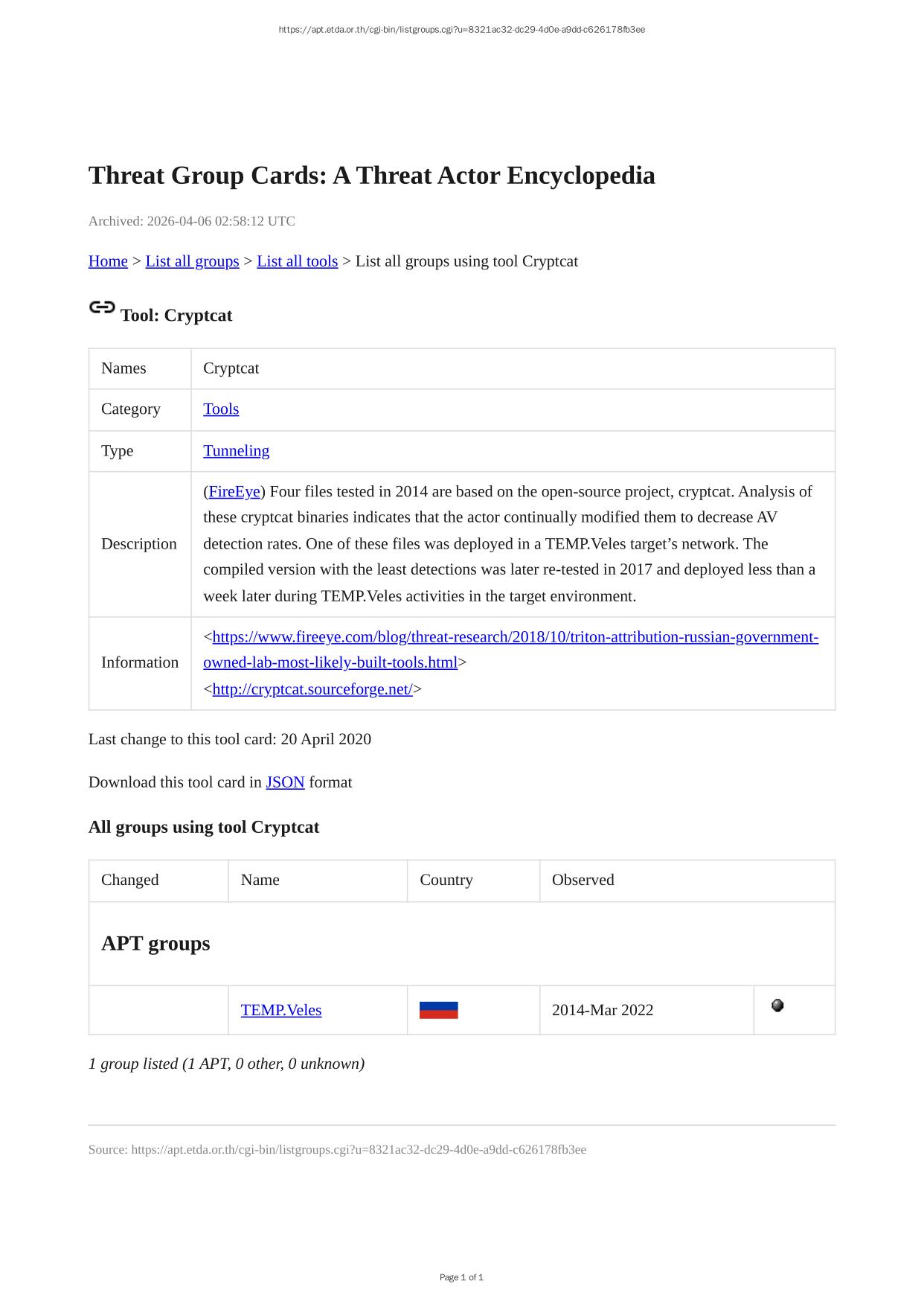Click the Country column header
The image size is (924, 1307).
click(x=446, y=880)
